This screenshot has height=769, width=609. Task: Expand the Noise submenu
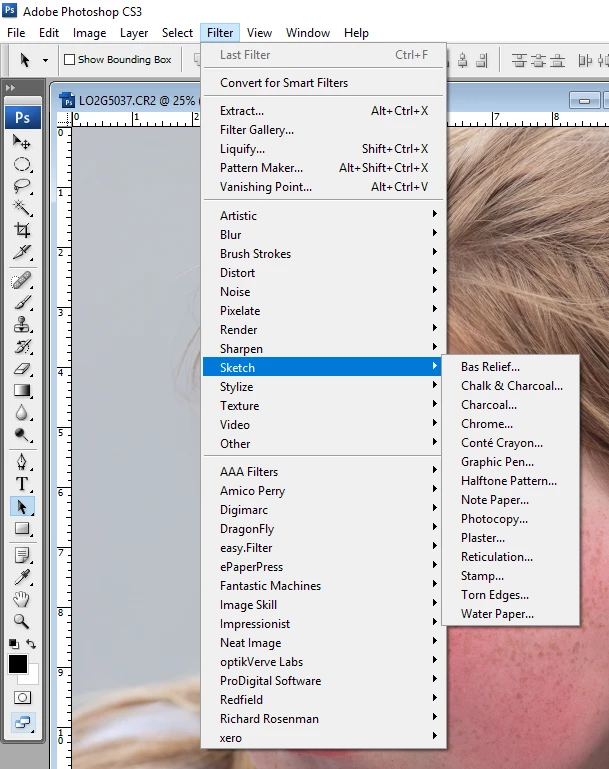pyautogui.click(x=322, y=292)
